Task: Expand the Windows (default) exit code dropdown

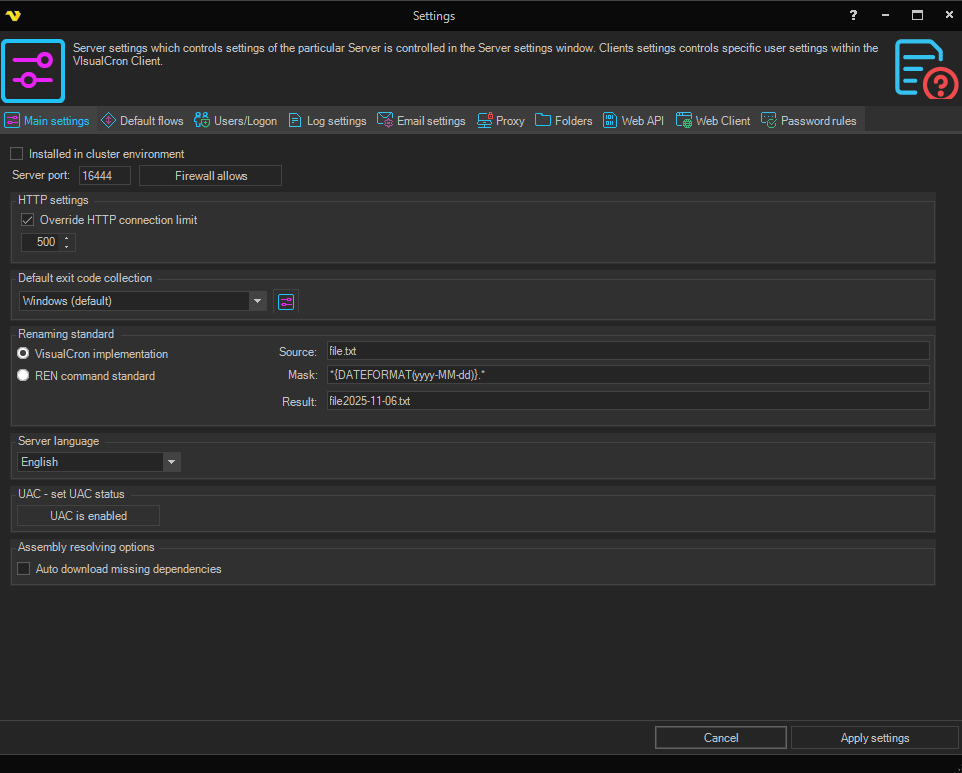Action: 257,301
